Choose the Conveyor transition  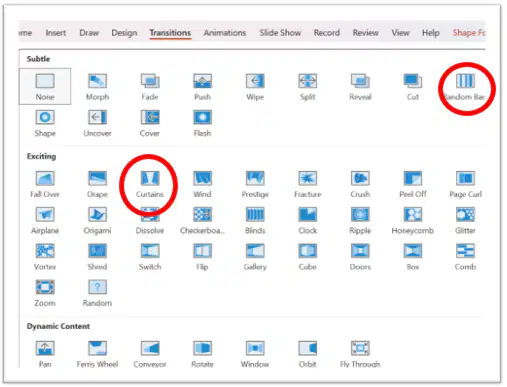[x=150, y=354]
